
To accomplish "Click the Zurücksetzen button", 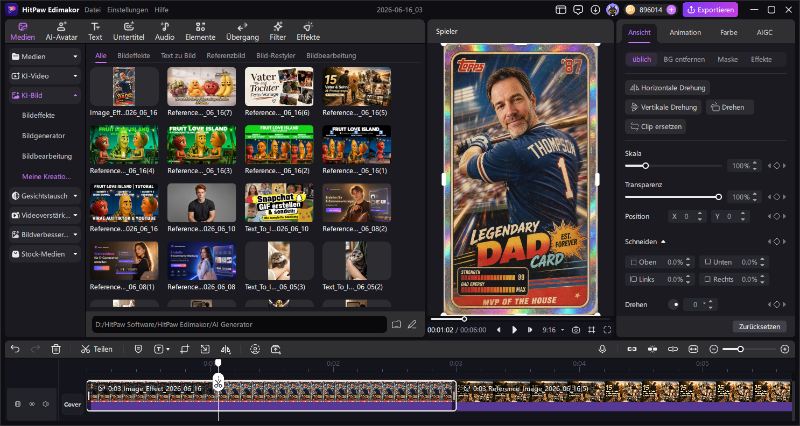I will click(x=760, y=327).
